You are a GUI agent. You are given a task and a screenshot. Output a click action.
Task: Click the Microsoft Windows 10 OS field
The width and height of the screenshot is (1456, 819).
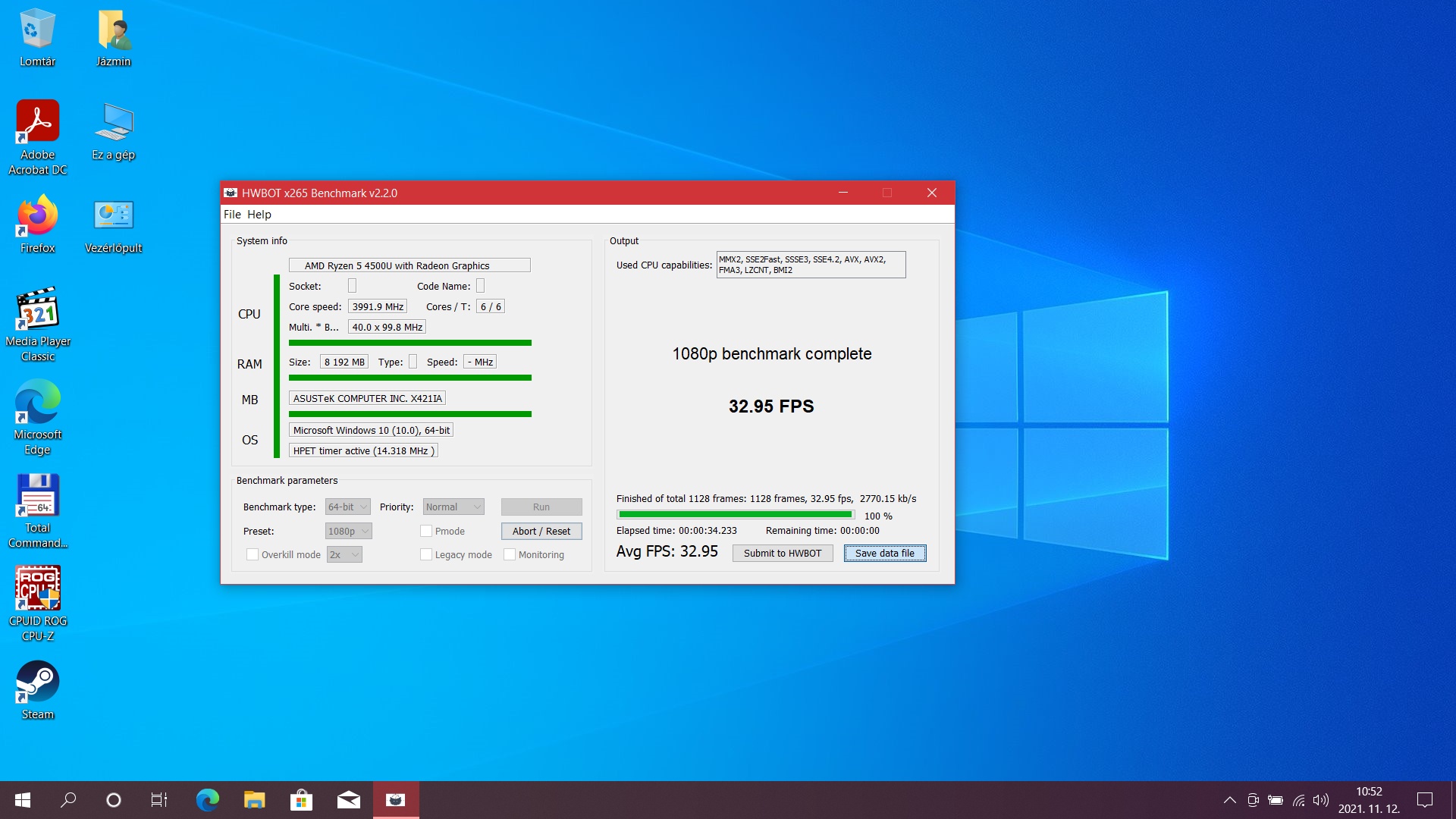click(x=371, y=430)
